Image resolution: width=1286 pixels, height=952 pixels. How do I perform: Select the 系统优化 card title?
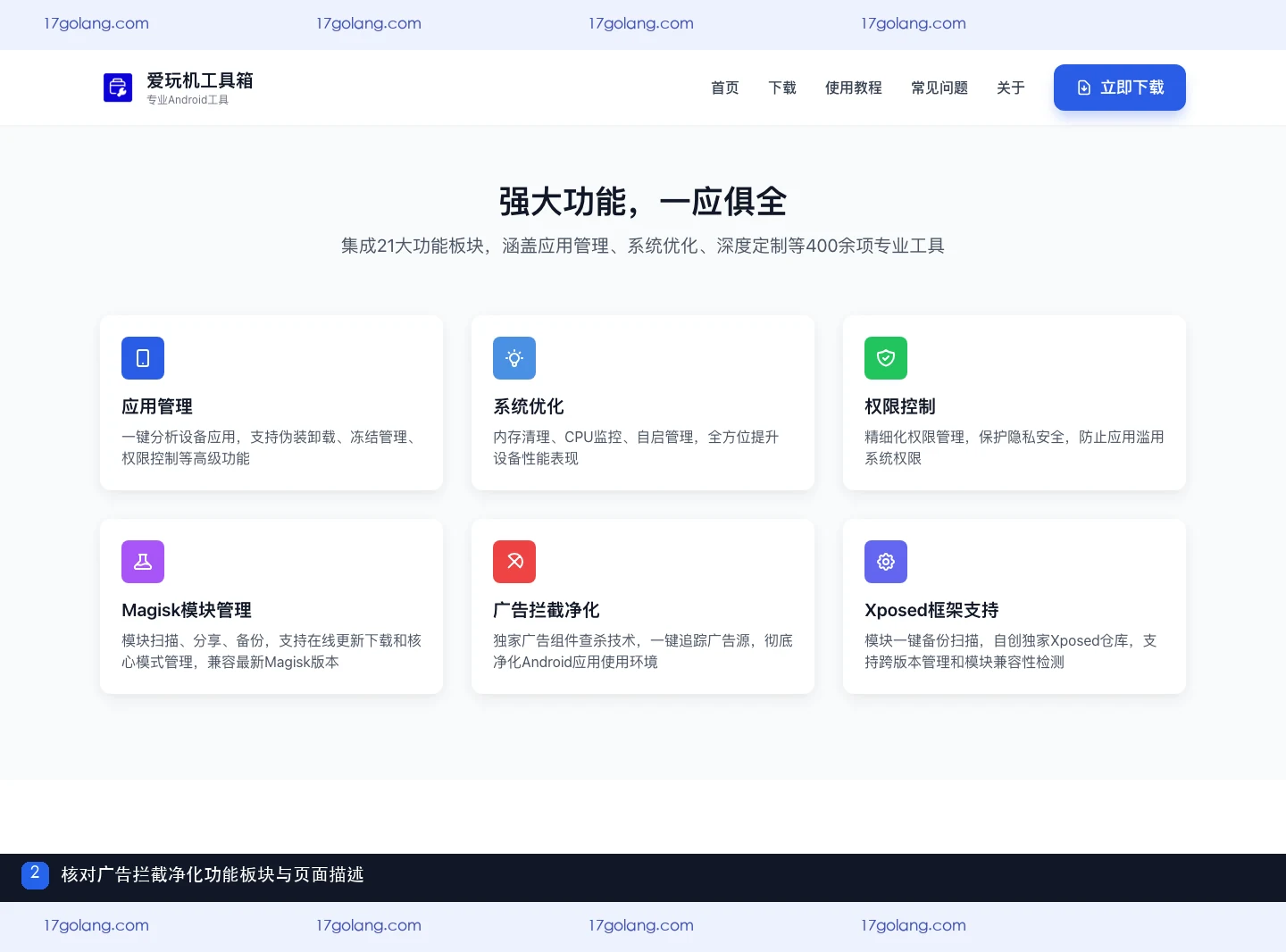click(529, 406)
